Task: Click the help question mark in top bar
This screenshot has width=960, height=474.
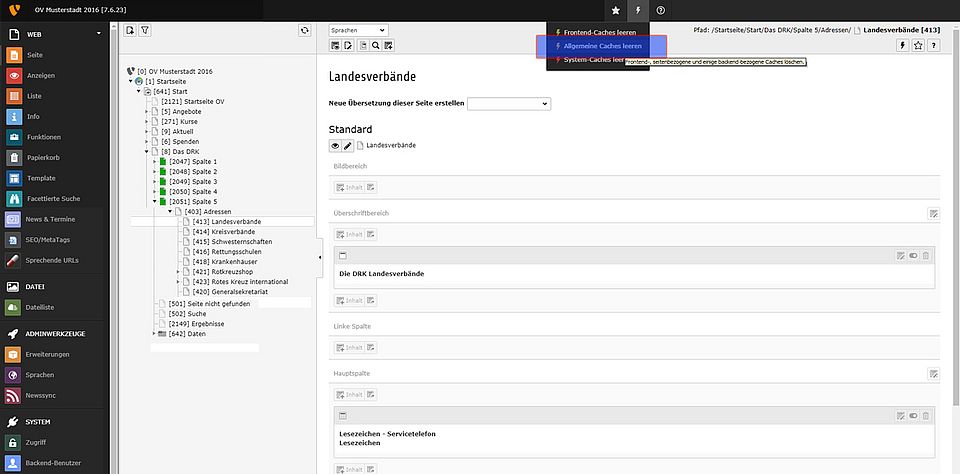Action: pyautogui.click(x=661, y=10)
